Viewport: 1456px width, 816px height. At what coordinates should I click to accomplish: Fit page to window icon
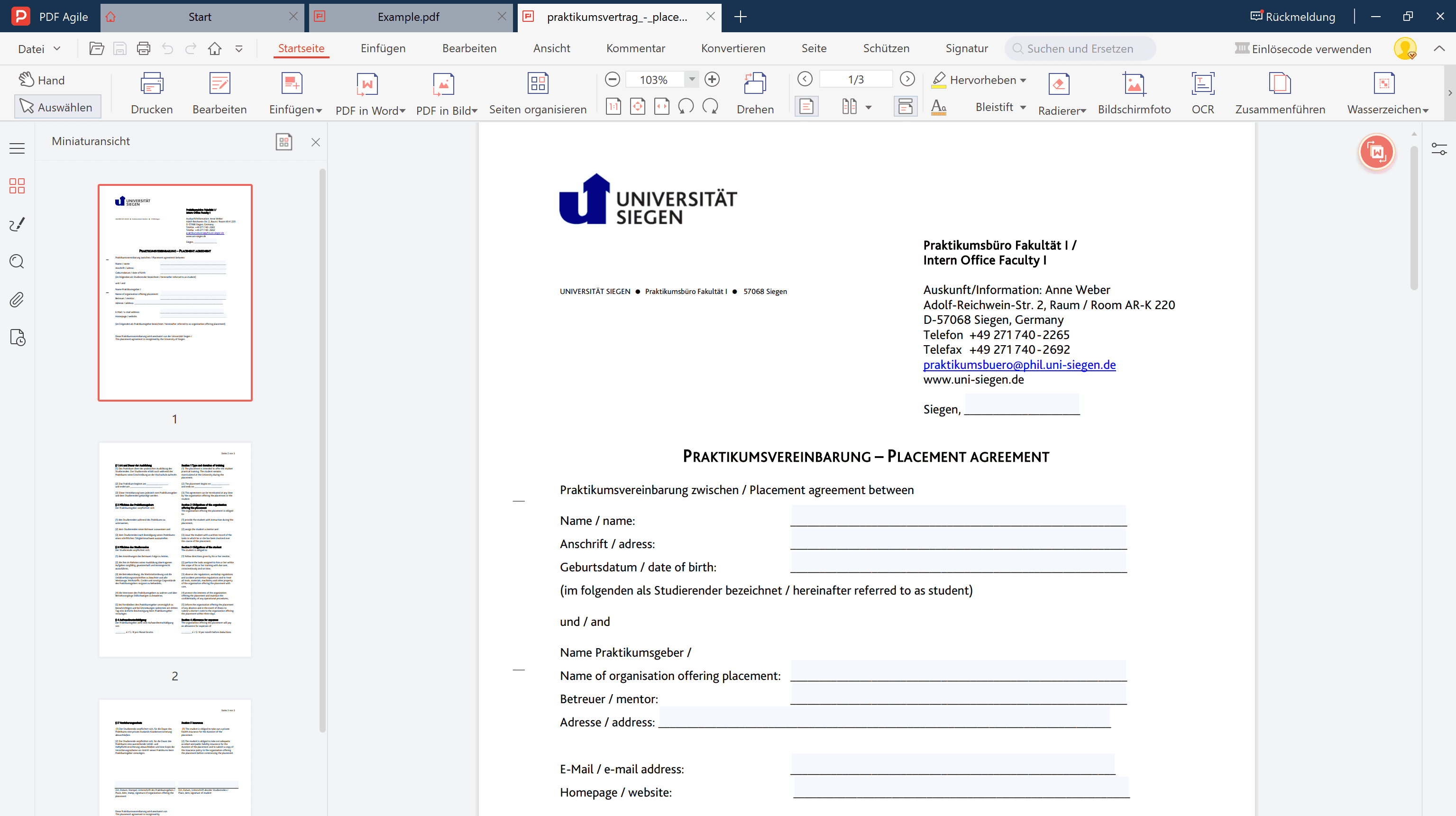[x=638, y=106]
